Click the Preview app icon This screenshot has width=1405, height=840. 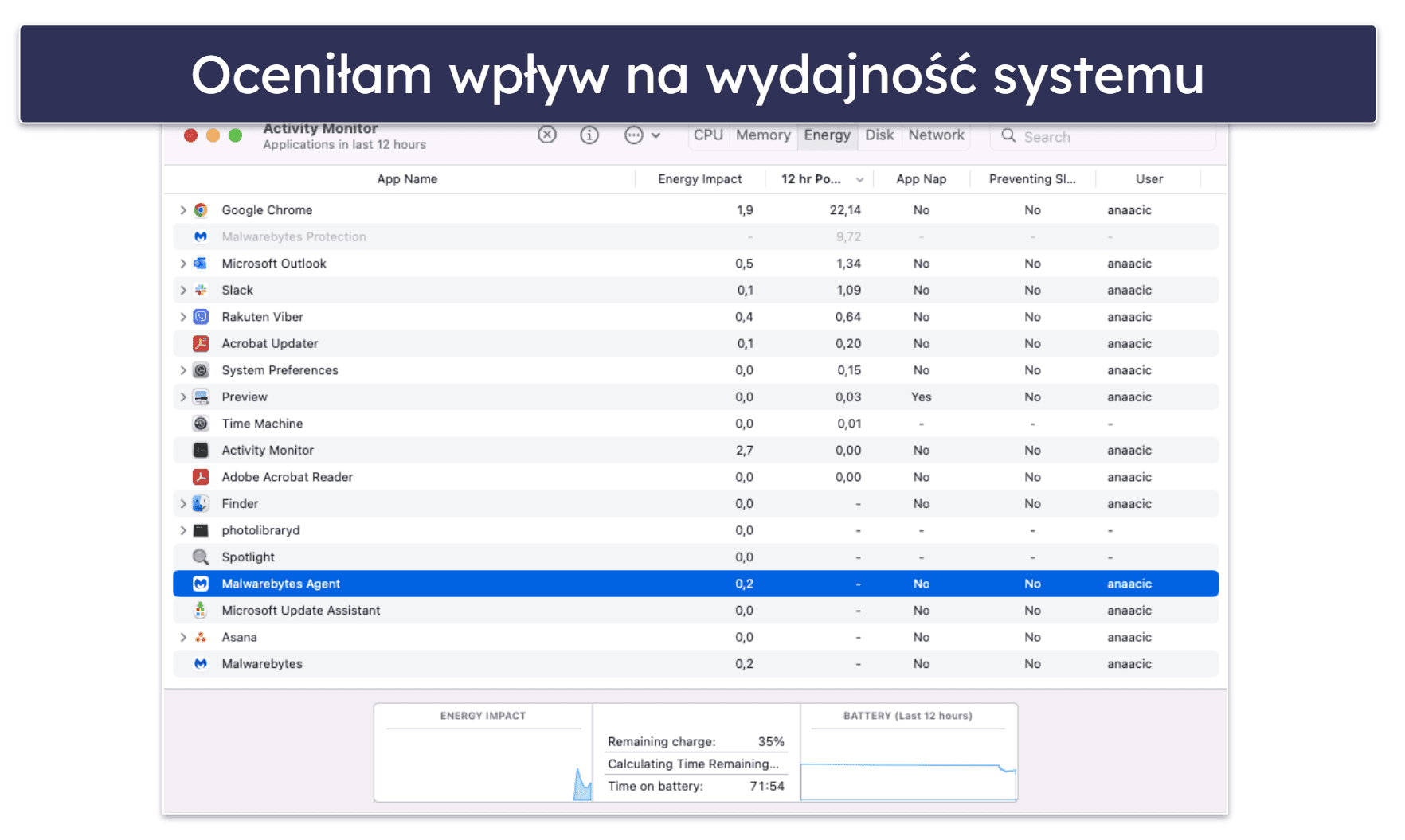coord(201,397)
